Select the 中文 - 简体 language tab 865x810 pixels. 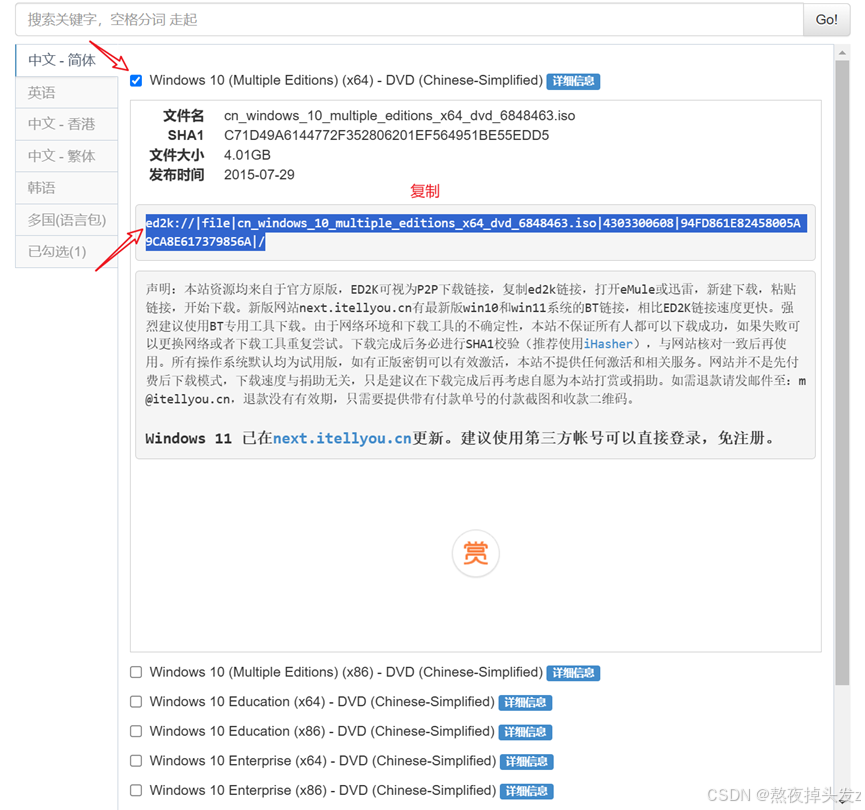pos(66,60)
